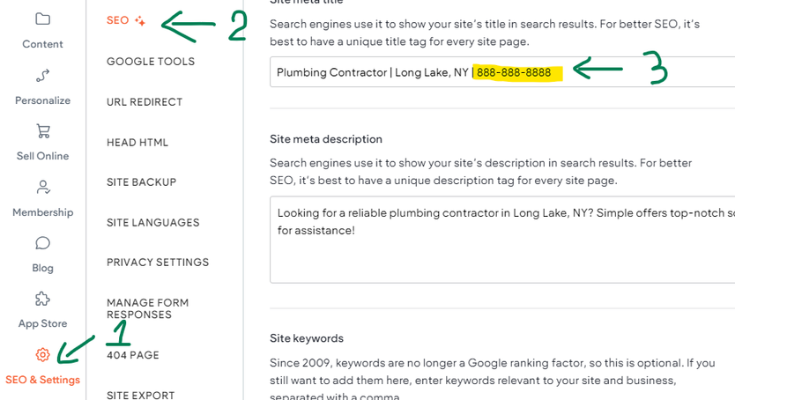This screenshot has width=800, height=400.
Task: Click the Membership person icon
Action: tap(42, 187)
